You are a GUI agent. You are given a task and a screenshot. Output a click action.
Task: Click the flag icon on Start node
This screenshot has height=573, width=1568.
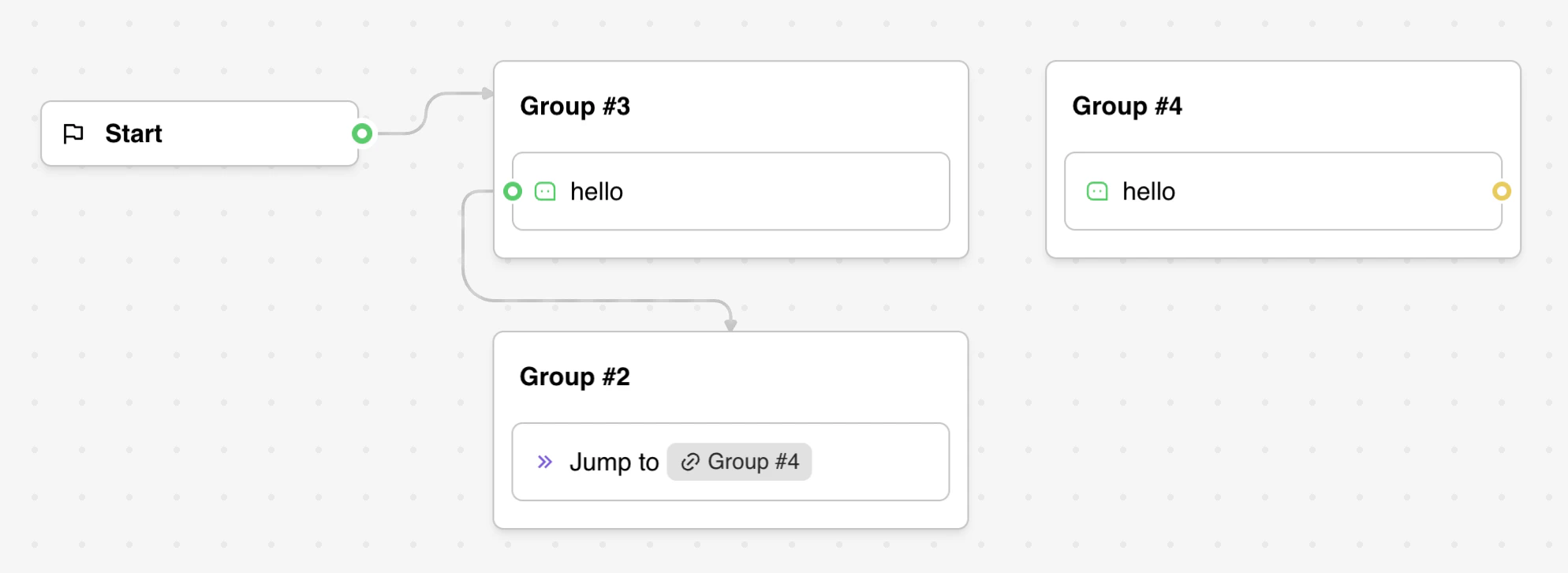[x=73, y=133]
